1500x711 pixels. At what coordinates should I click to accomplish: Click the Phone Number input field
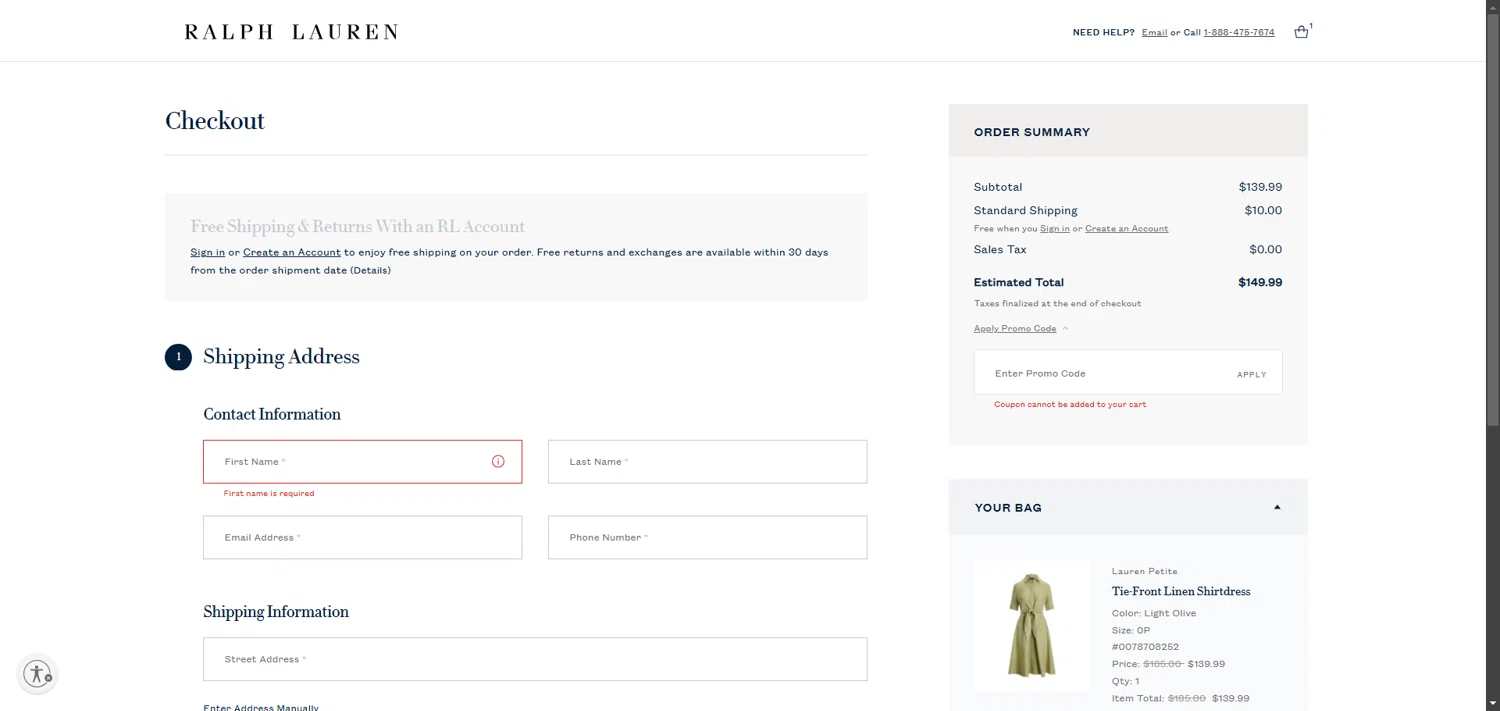click(707, 538)
